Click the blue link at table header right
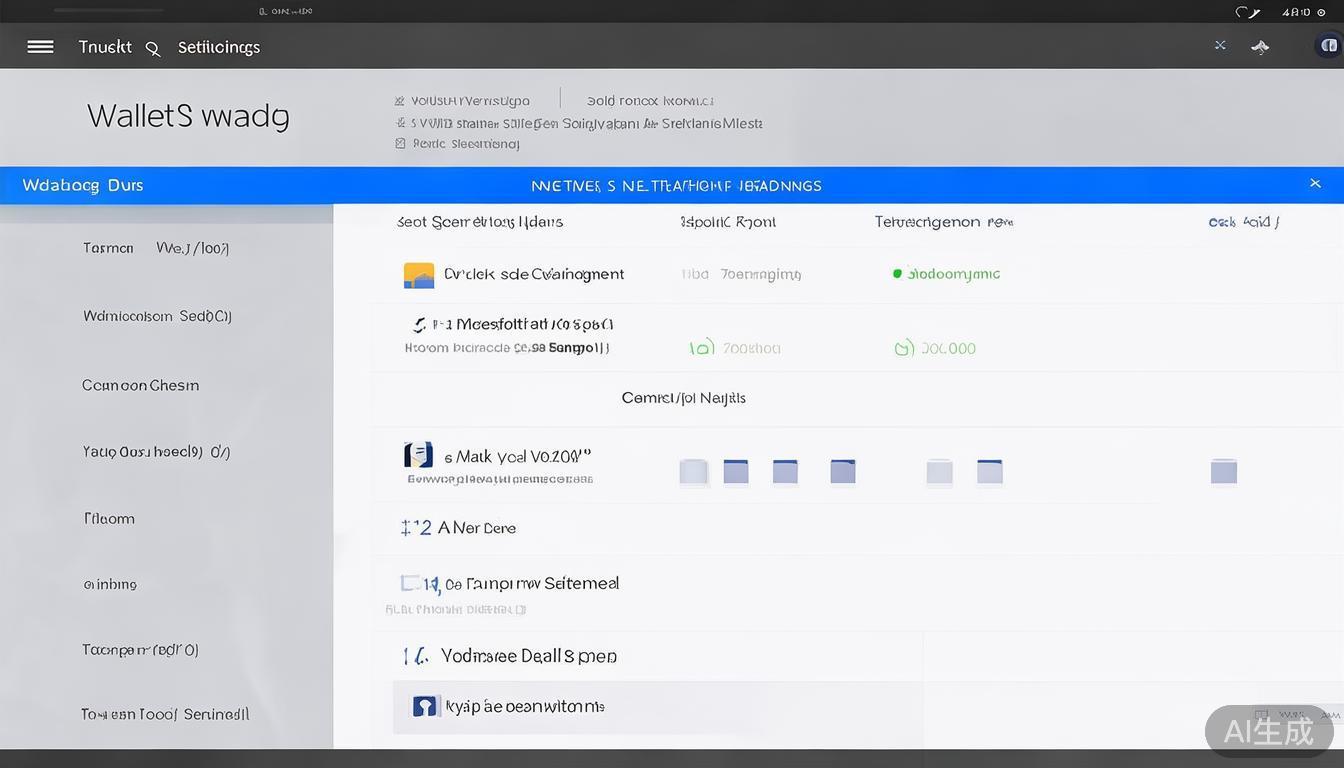The image size is (1344, 768). tap(1243, 222)
